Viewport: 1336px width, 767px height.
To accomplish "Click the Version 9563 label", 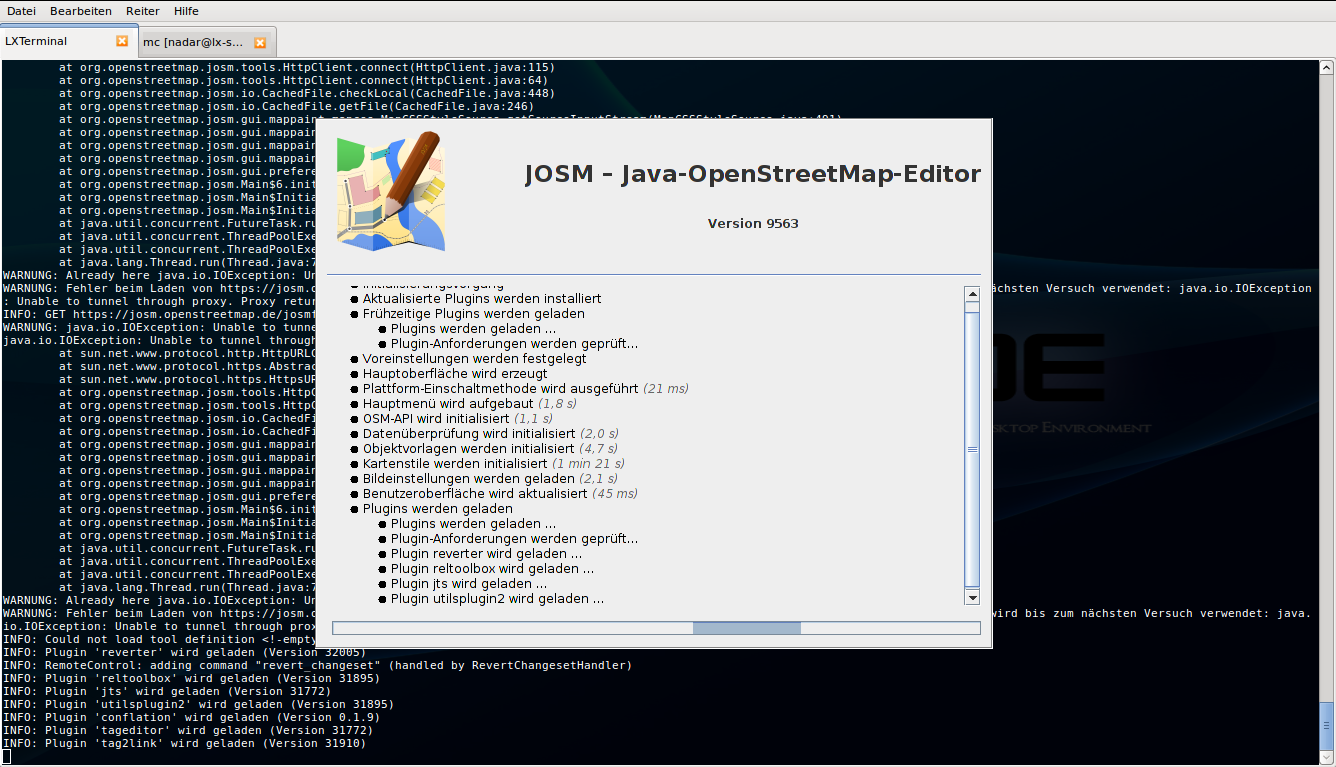I will pos(753,223).
